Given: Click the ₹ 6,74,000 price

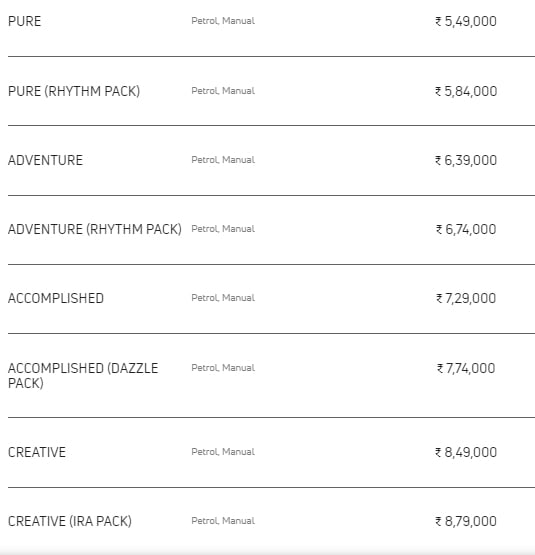Looking at the screenshot, I should click(466, 229).
